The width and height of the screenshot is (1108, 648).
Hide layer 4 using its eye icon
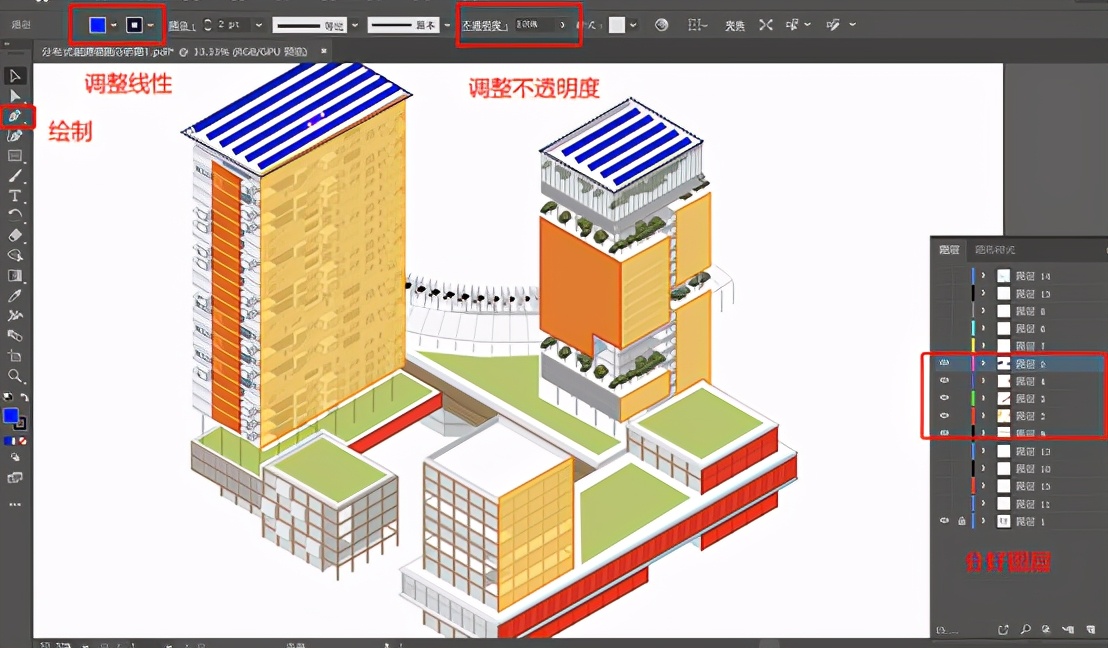tap(945, 381)
